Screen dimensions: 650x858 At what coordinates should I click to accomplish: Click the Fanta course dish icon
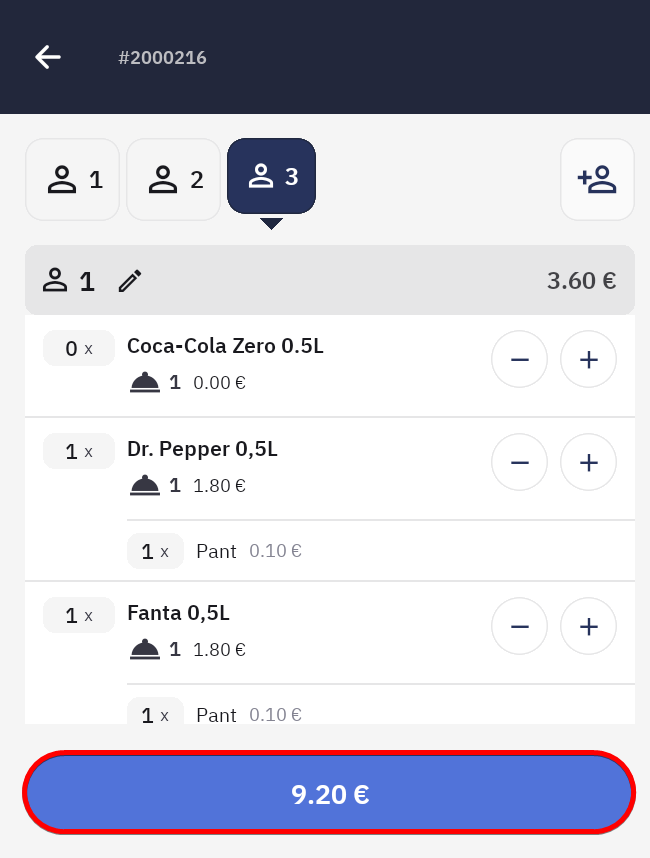(x=145, y=650)
